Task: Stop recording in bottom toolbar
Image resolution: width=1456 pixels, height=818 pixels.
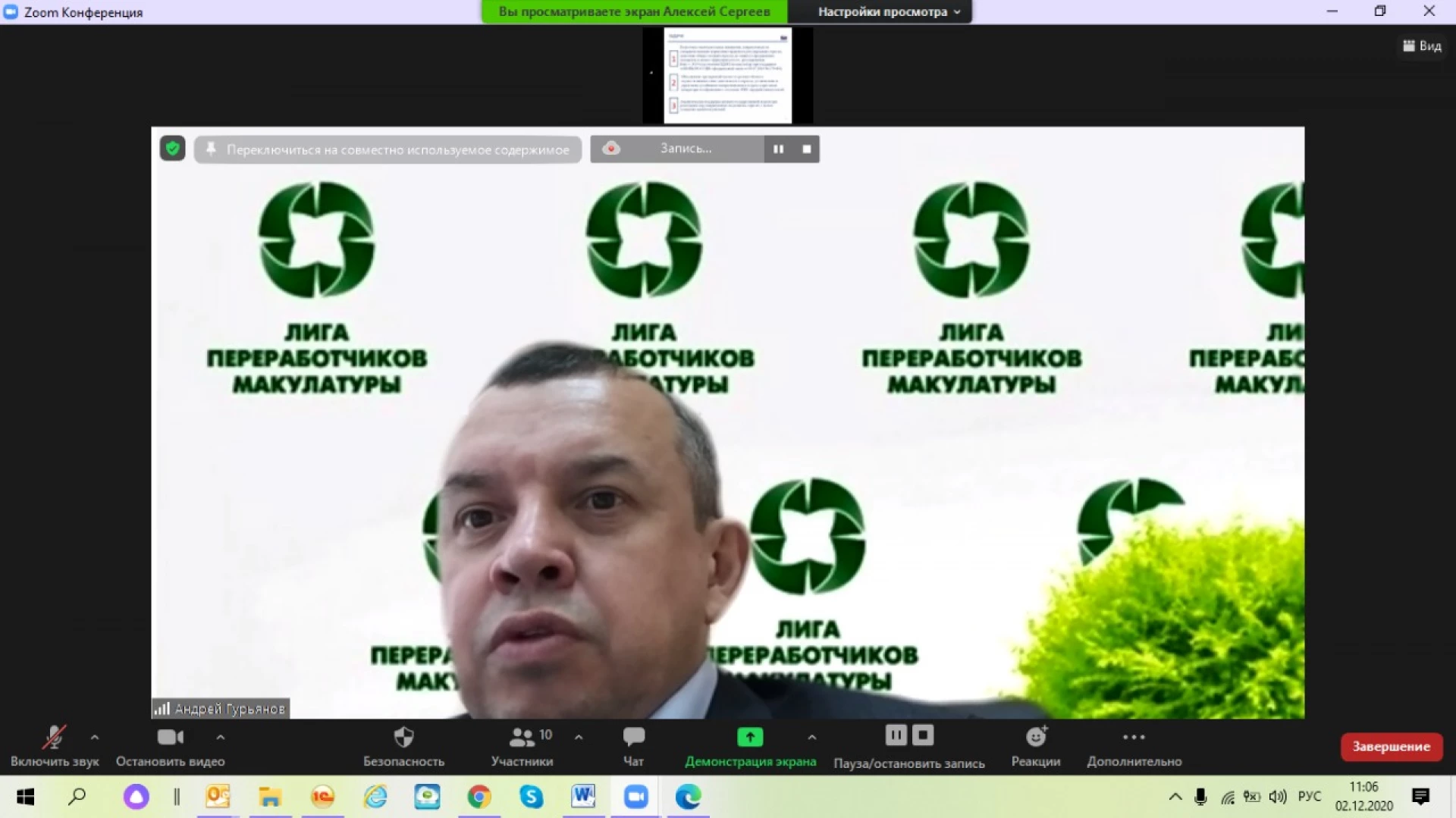Action: click(x=923, y=735)
